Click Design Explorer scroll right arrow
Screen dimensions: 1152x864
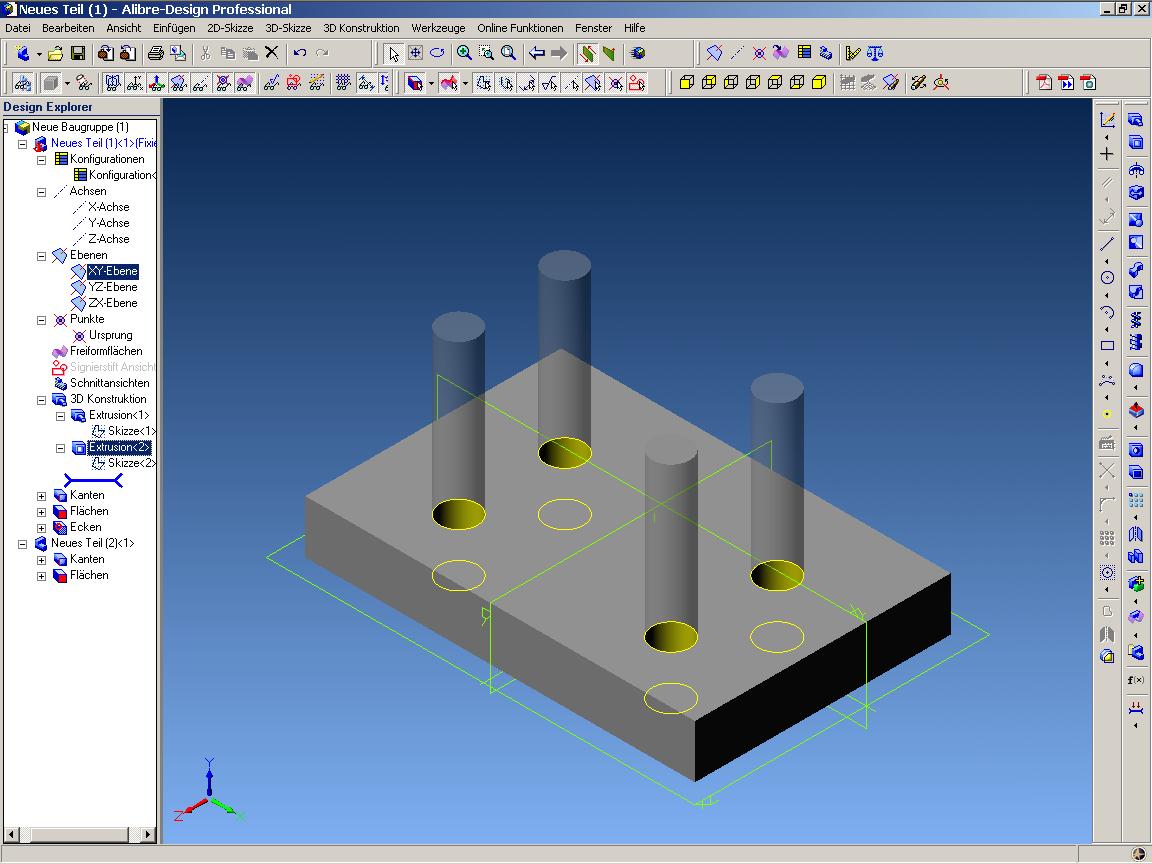(x=148, y=835)
